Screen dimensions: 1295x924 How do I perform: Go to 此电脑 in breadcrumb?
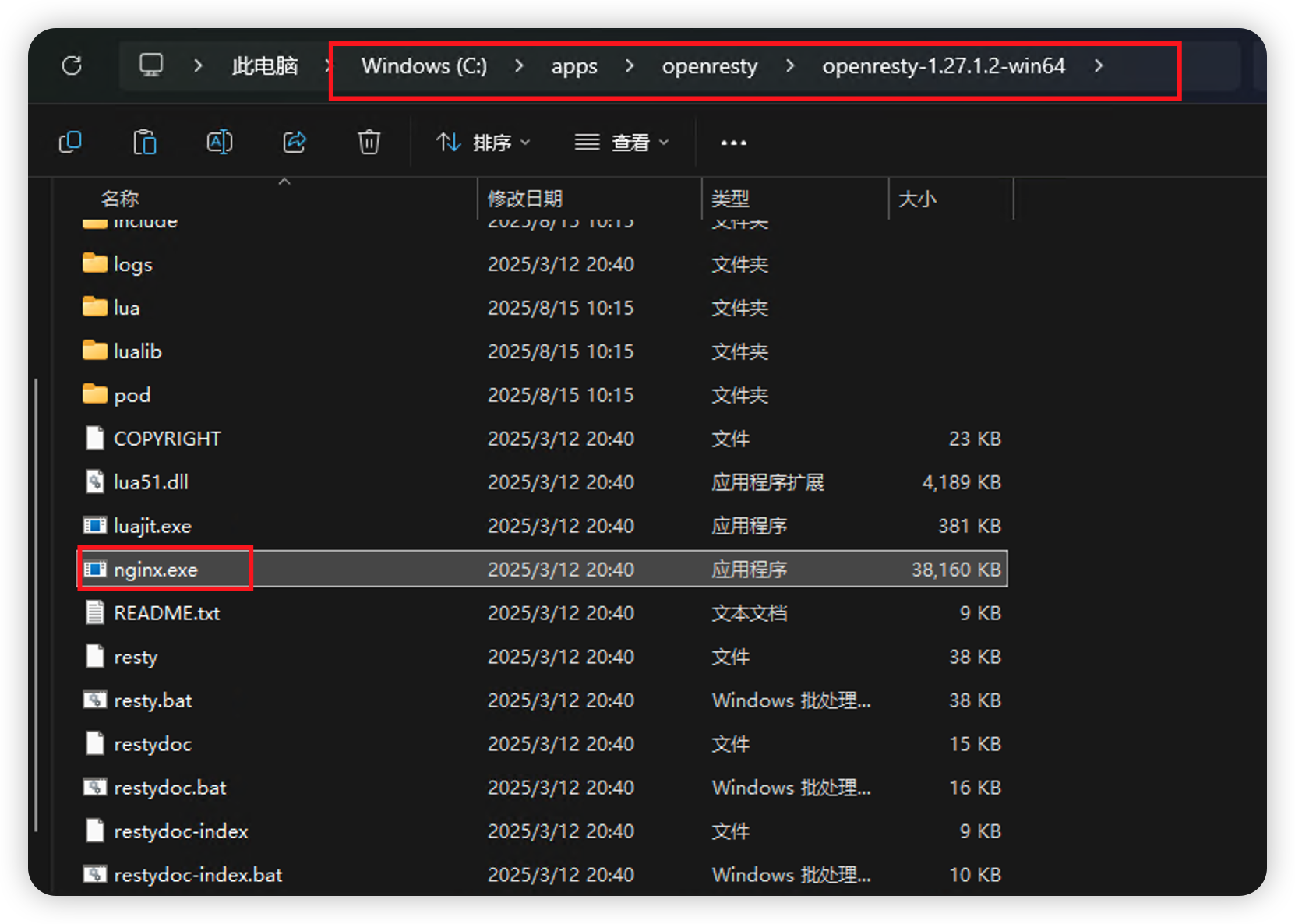pyautogui.click(x=265, y=66)
